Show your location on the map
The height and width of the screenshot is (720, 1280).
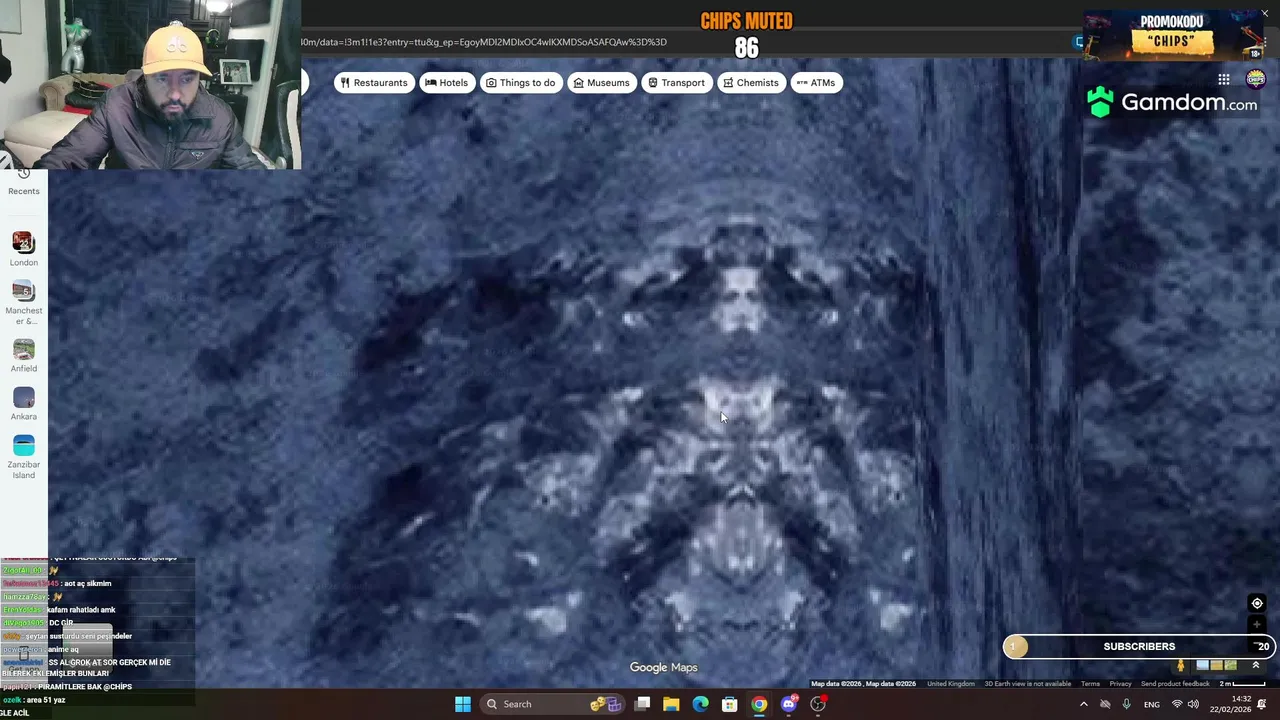tap(1257, 603)
